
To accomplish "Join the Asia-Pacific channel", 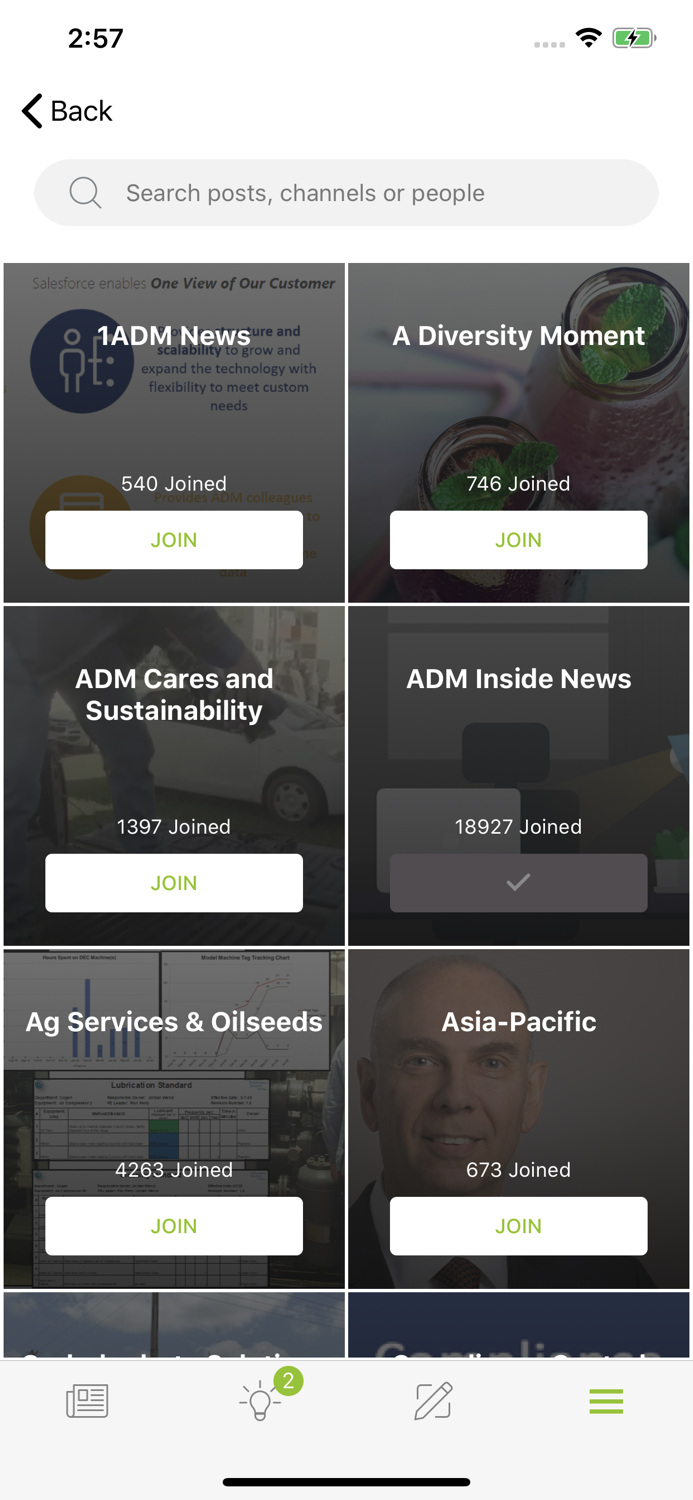I will coord(518,1225).
